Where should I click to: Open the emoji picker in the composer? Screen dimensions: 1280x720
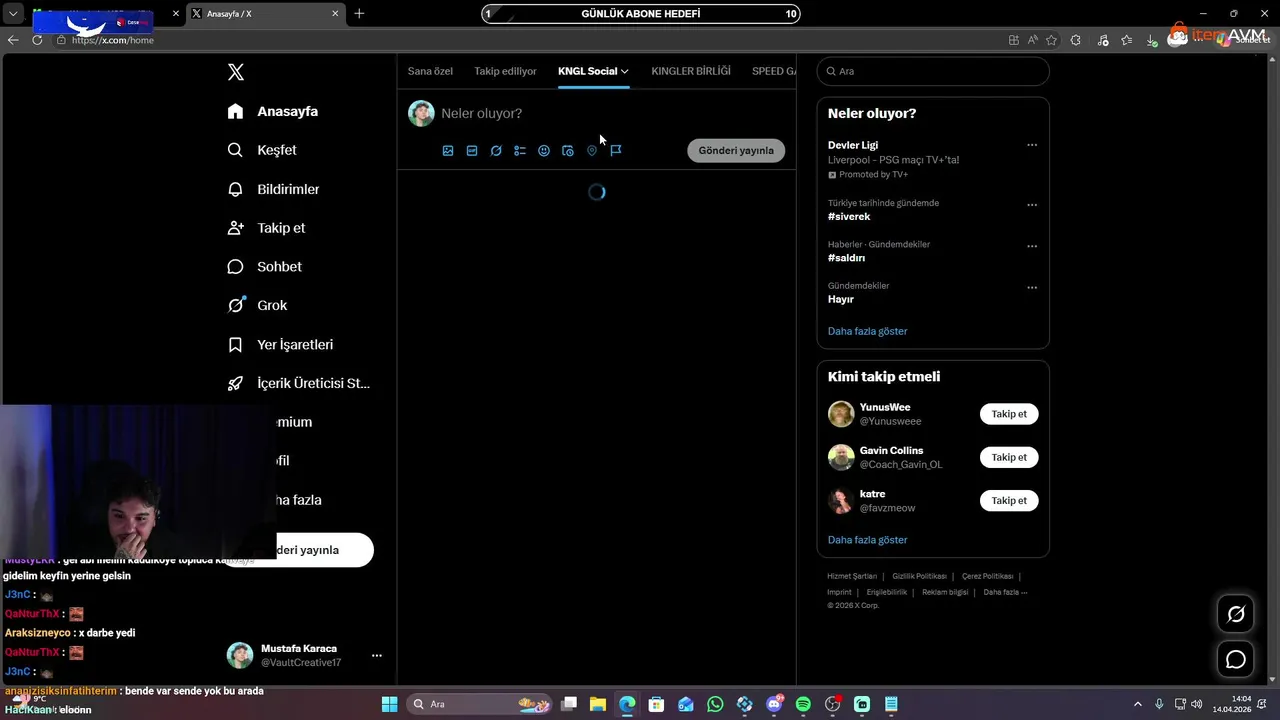coord(544,151)
